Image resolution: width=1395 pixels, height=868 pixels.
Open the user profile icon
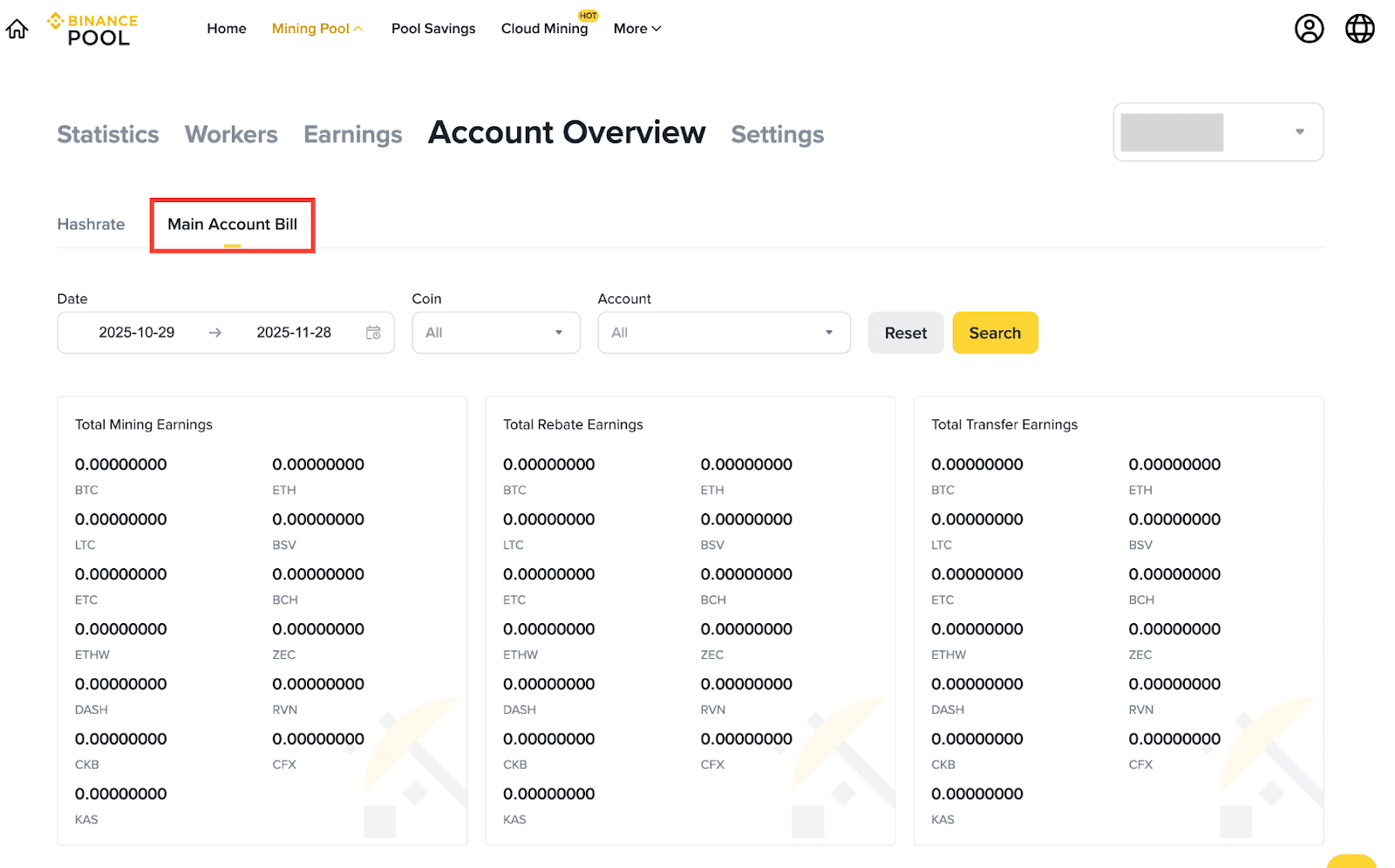tap(1309, 29)
